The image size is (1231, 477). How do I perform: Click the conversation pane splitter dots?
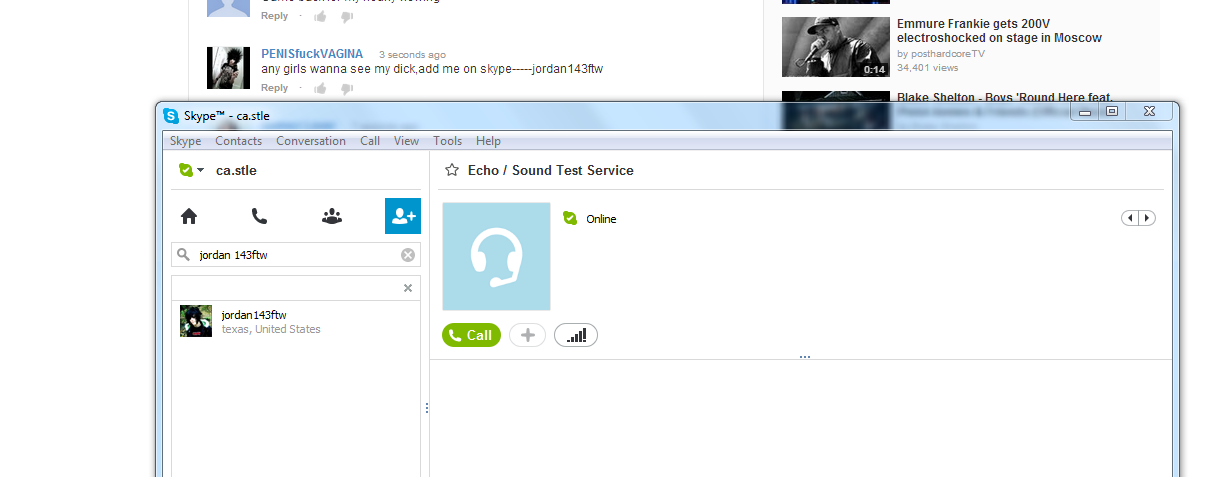(x=805, y=357)
